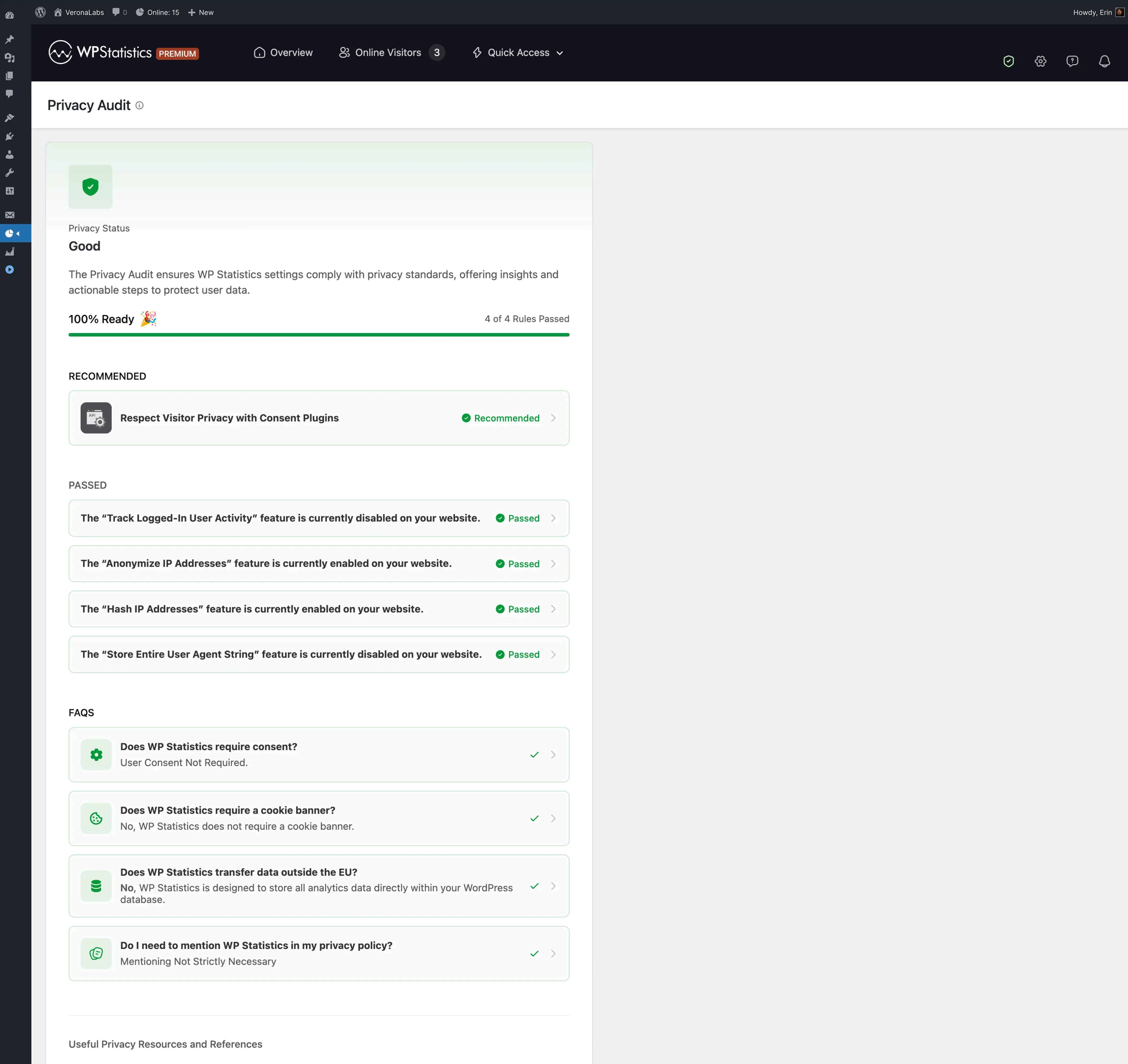Open the Online Visitors menu item

(388, 53)
